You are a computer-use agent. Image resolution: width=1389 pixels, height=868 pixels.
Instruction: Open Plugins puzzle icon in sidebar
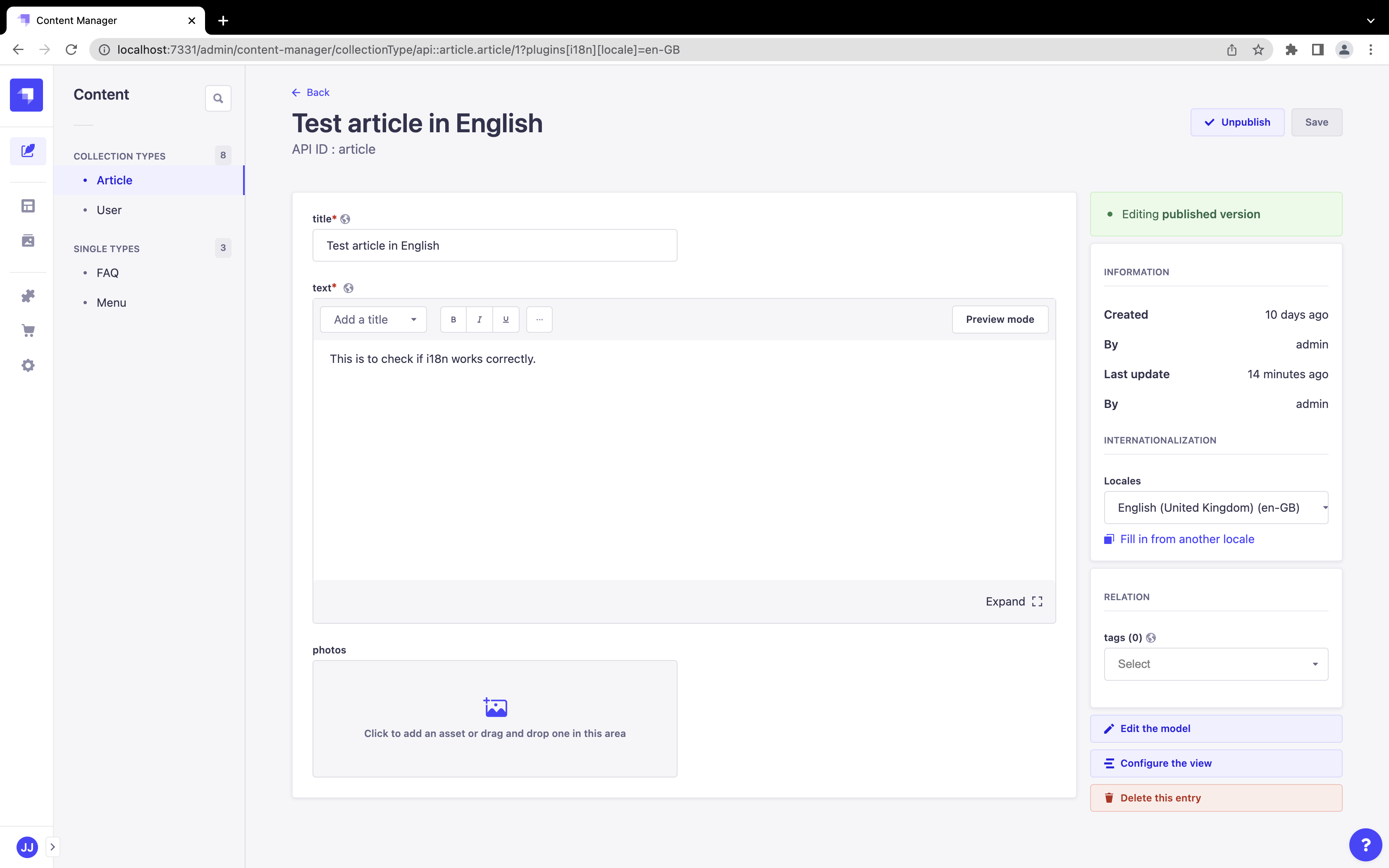click(x=28, y=296)
